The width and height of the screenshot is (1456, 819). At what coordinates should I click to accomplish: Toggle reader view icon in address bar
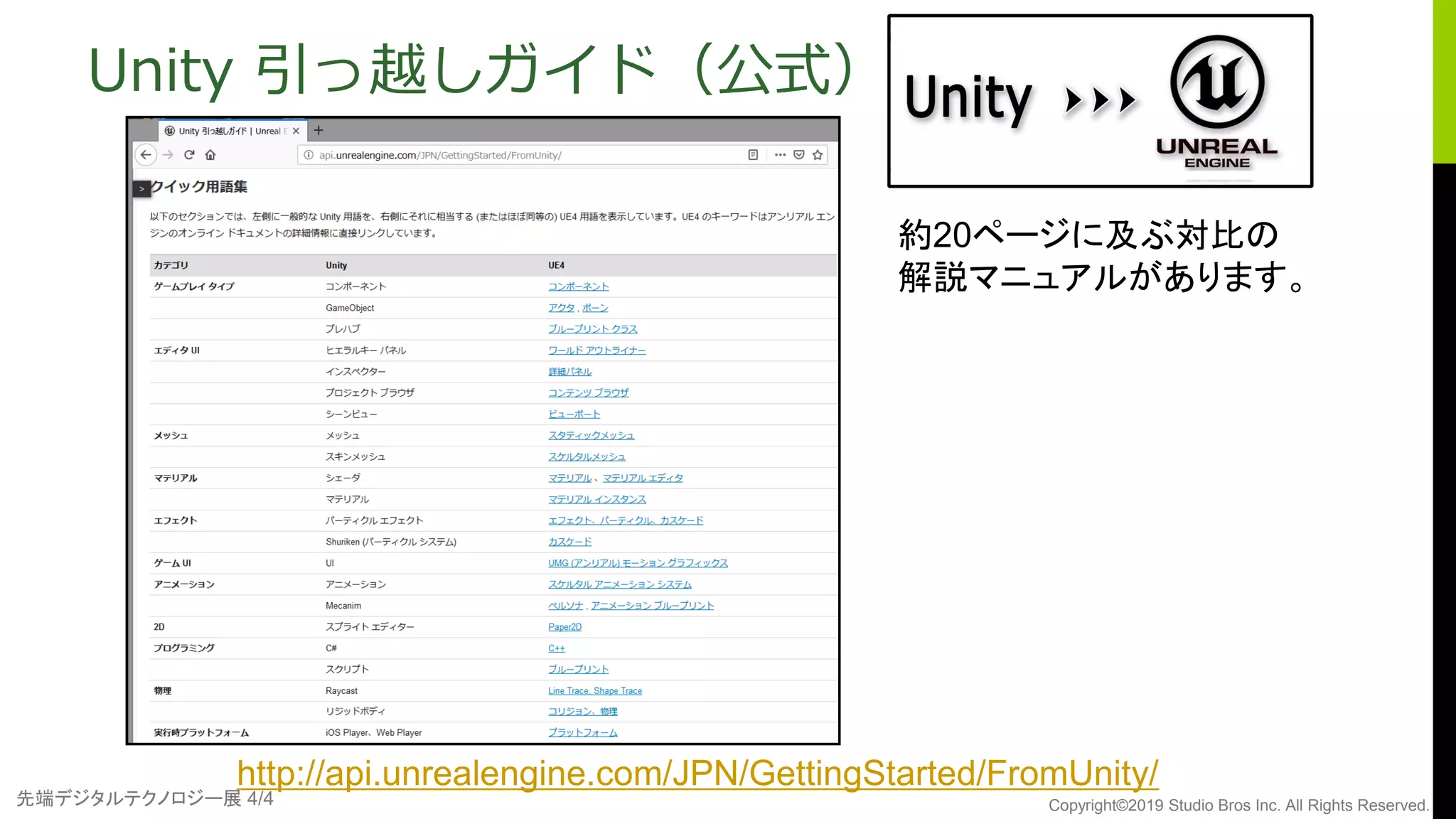[x=753, y=155]
